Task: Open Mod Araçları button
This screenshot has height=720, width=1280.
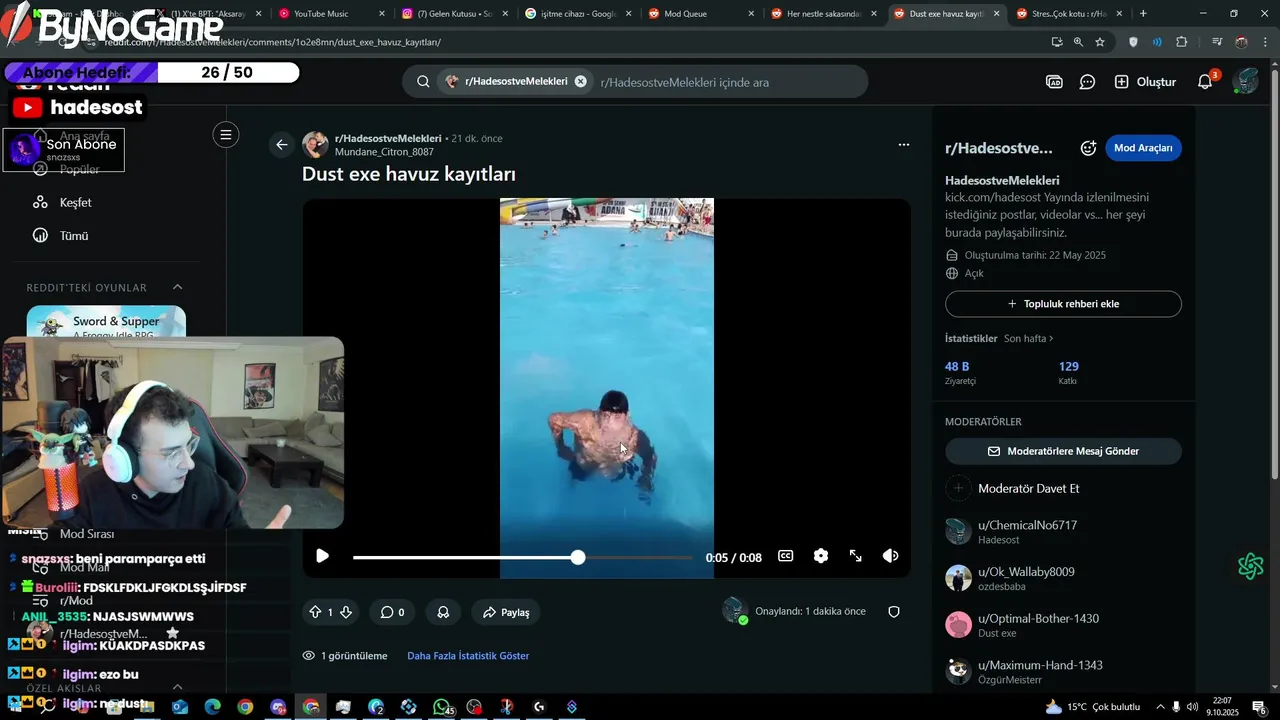Action: point(1143,148)
